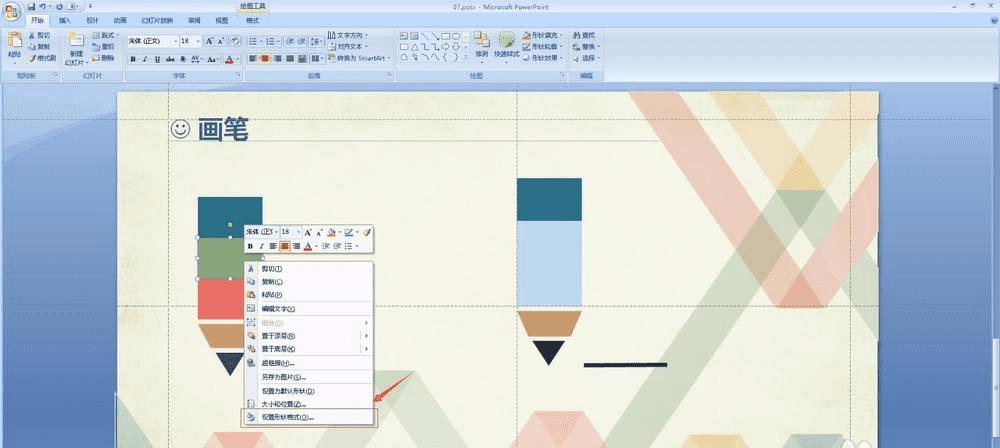Open the ribbon font size dropdown
This screenshot has width=1000, height=448.
(x=198, y=41)
